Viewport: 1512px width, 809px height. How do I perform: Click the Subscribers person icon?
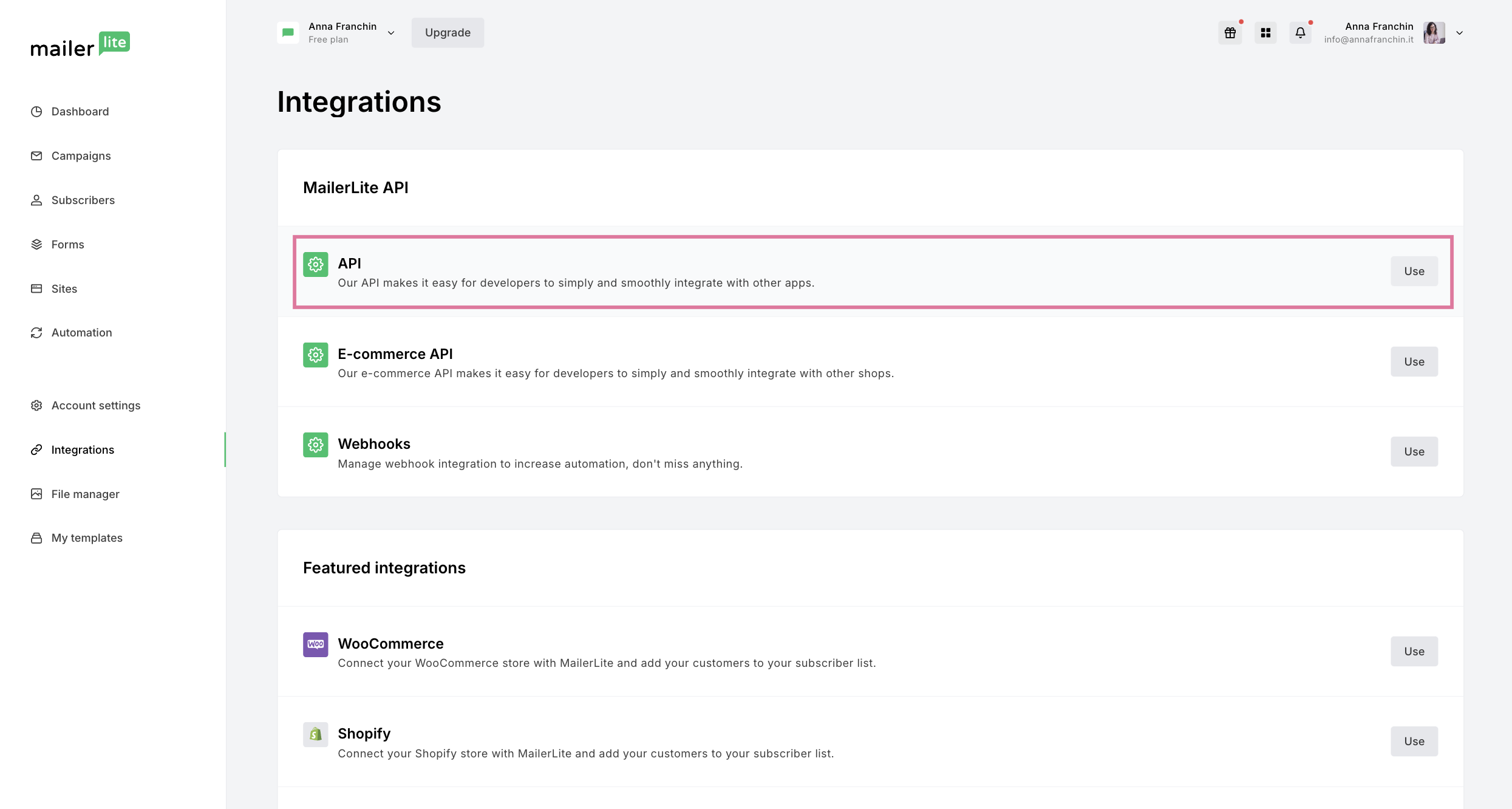[36, 200]
